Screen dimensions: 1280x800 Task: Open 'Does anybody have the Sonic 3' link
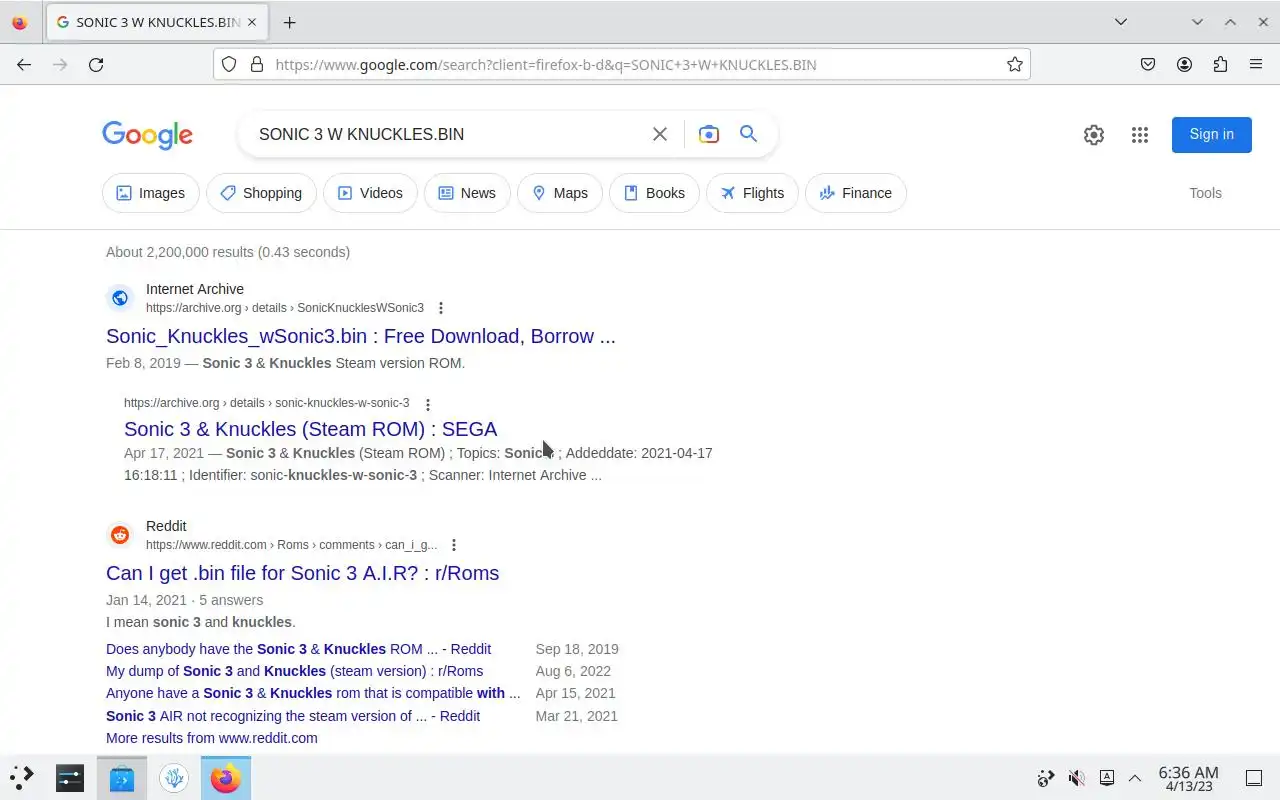click(298, 649)
